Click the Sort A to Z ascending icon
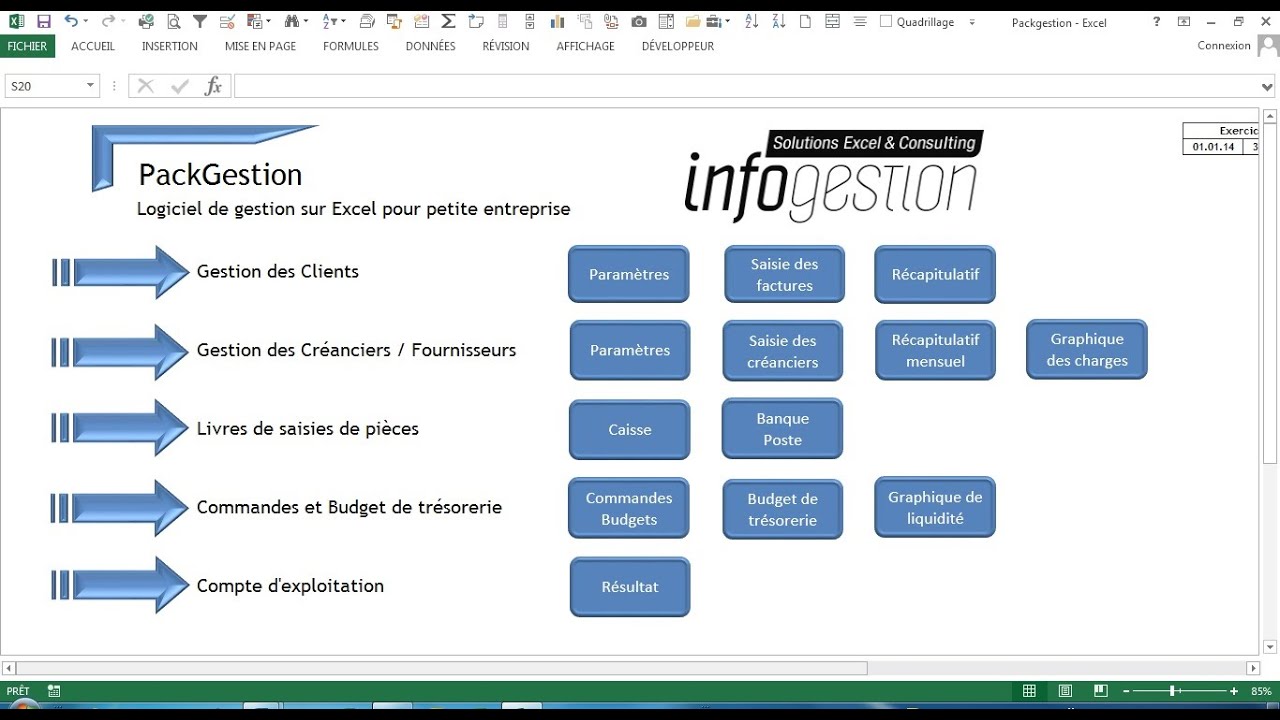The image size is (1280, 720). [752, 22]
